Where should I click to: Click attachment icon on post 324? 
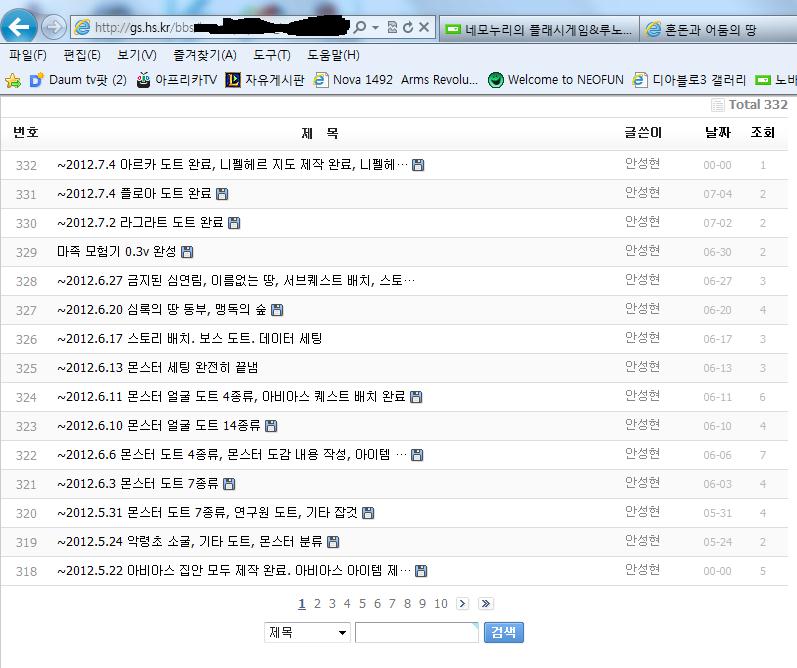point(416,397)
